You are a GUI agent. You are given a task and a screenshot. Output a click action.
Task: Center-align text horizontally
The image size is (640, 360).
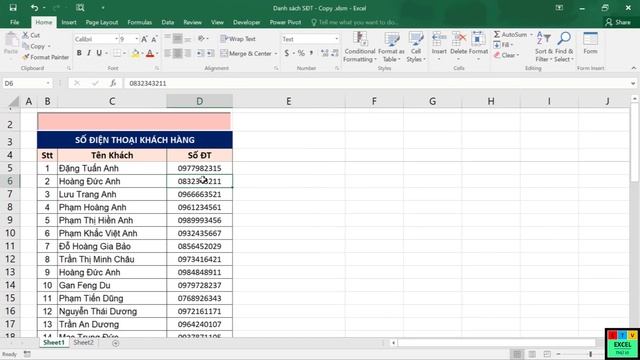pyautogui.click(x=178, y=53)
